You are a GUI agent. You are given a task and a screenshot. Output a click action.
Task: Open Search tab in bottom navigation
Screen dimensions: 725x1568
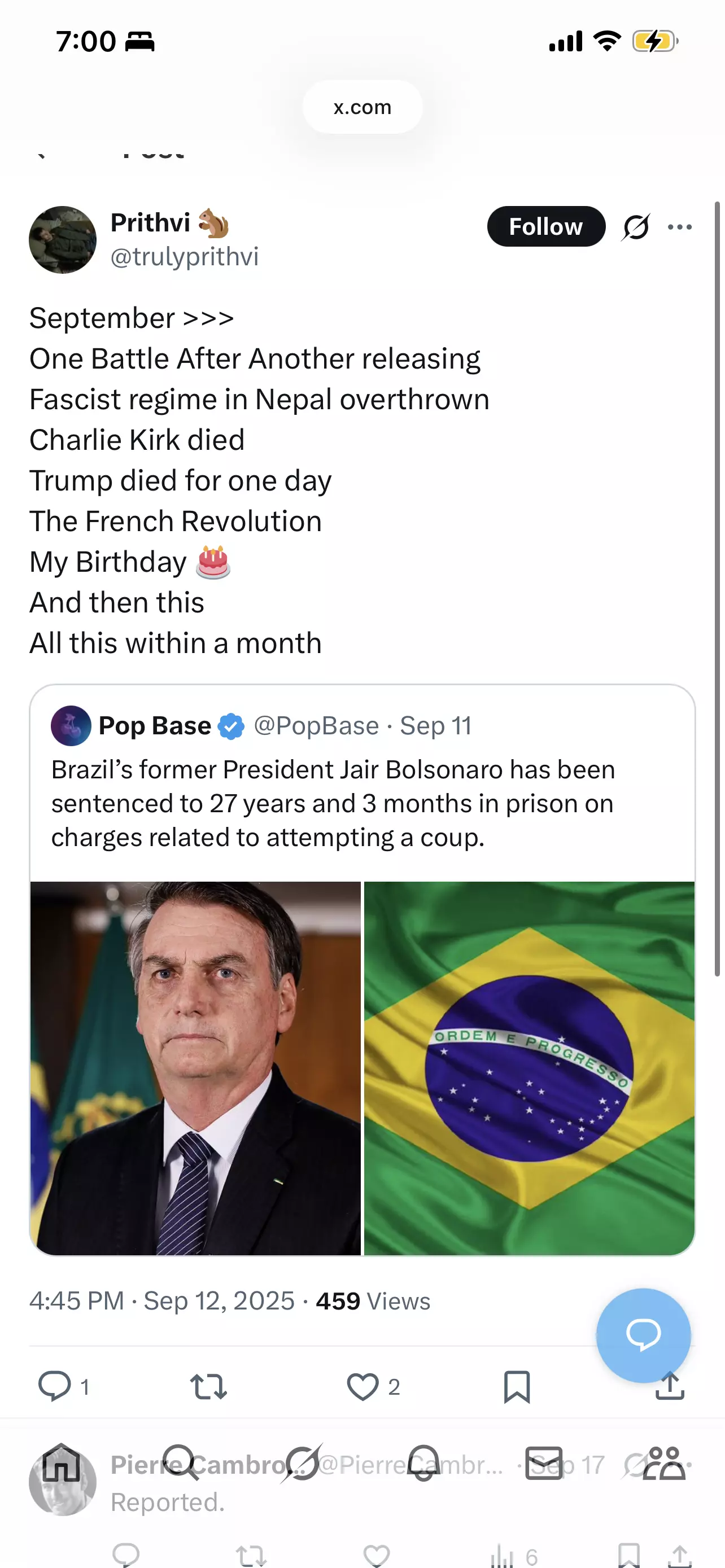[181, 1462]
